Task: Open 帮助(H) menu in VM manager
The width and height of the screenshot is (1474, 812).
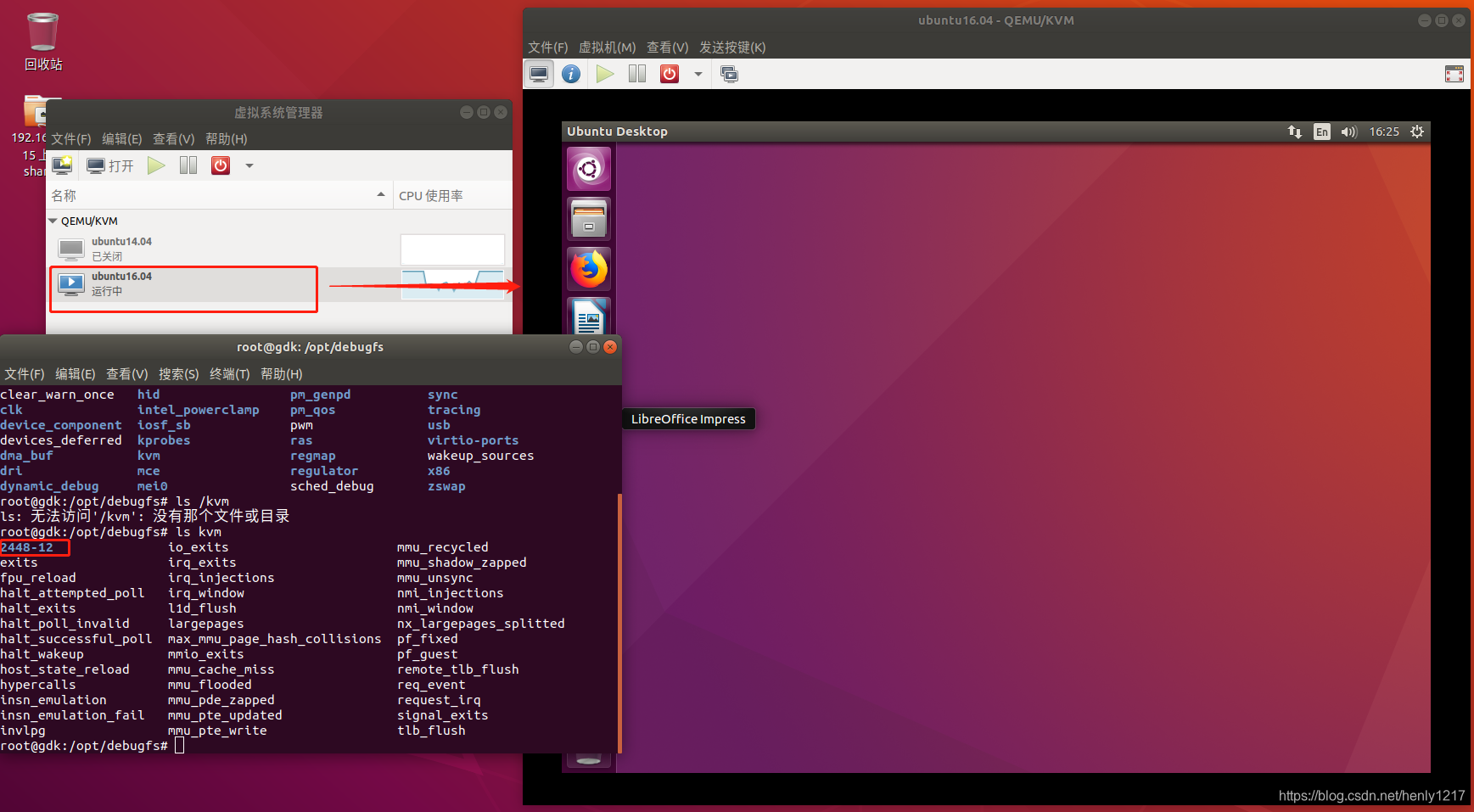Action: tap(227, 138)
